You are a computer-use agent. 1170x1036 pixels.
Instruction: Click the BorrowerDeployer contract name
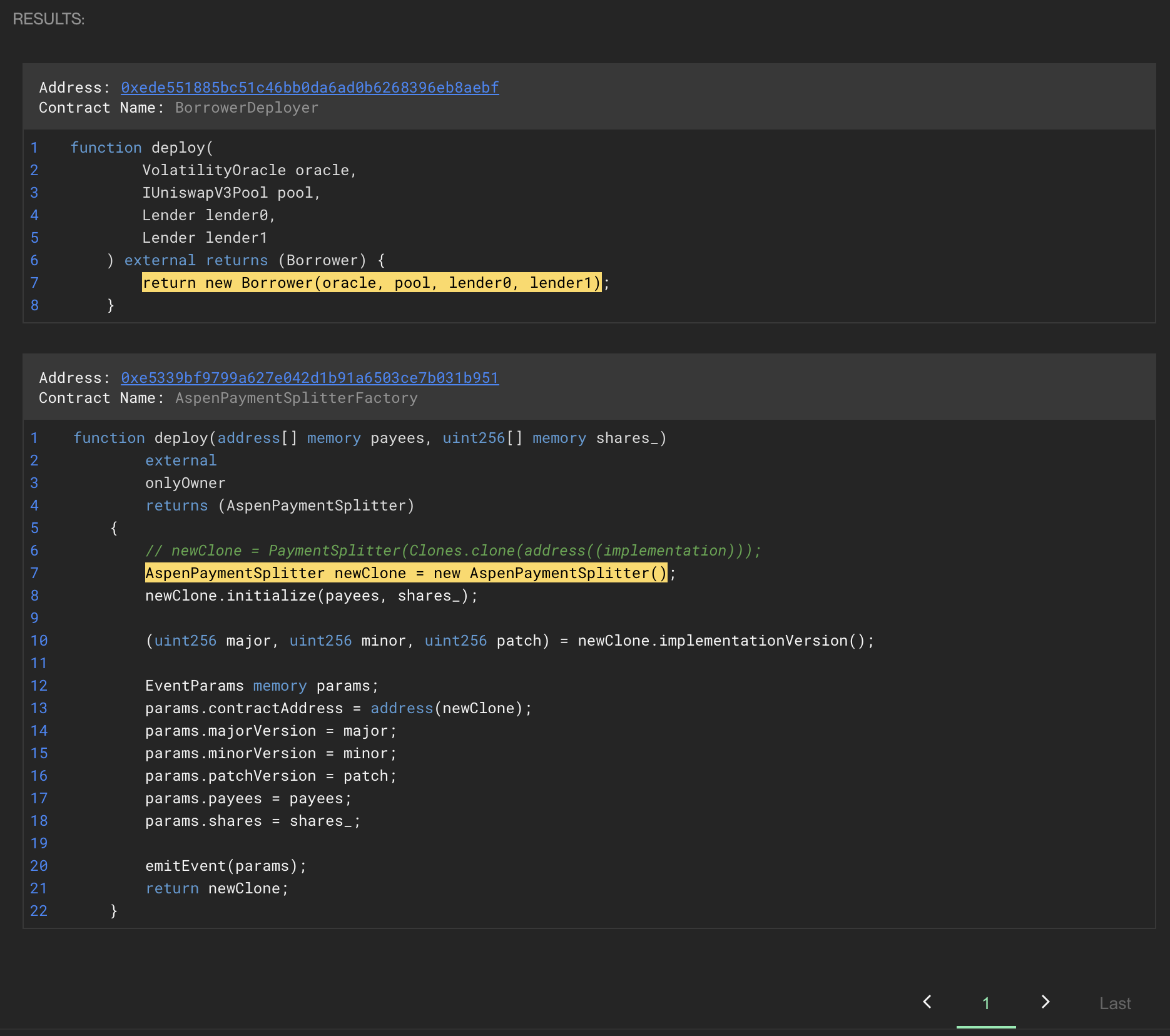[x=247, y=108]
